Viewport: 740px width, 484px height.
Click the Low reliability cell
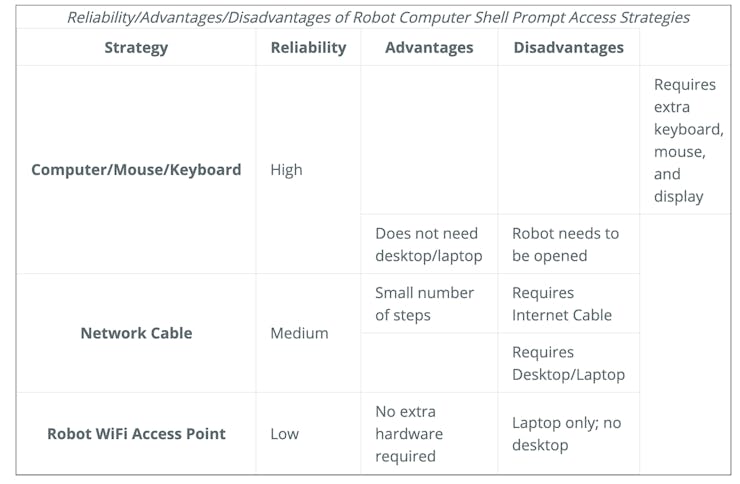point(284,433)
